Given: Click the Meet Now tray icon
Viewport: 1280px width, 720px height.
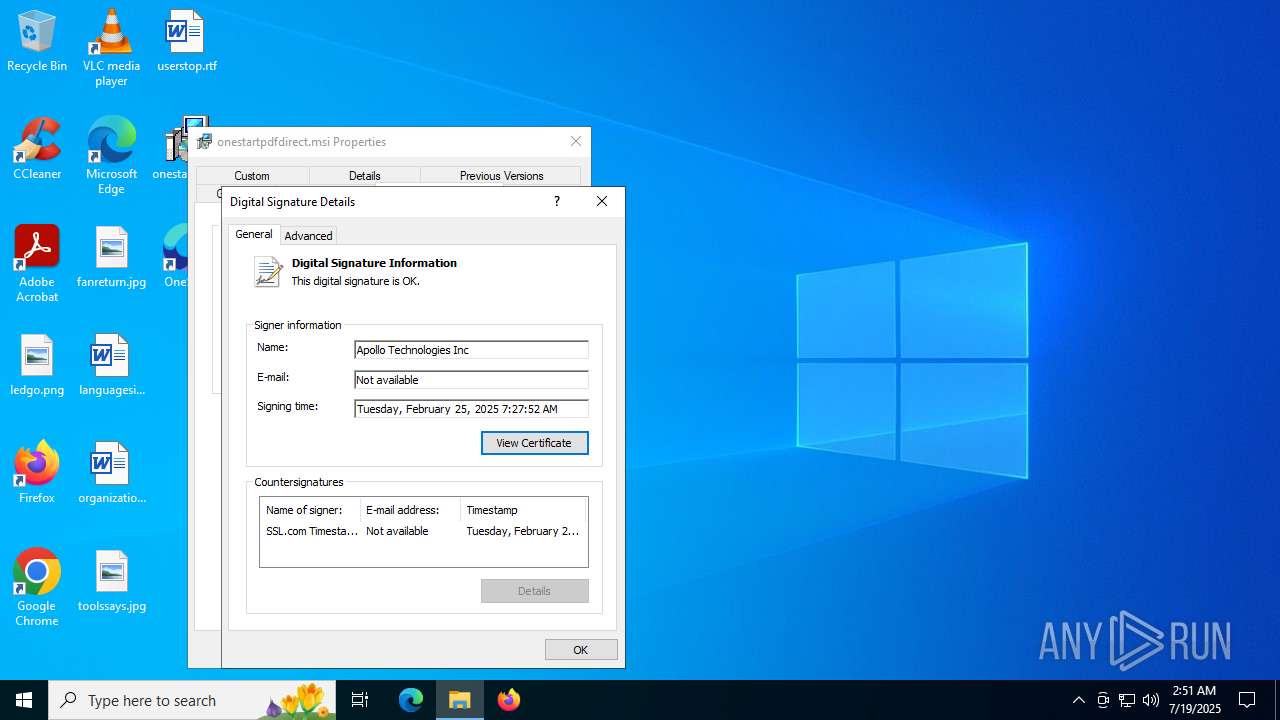Looking at the screenshot, I should (x=1103, y=700).
